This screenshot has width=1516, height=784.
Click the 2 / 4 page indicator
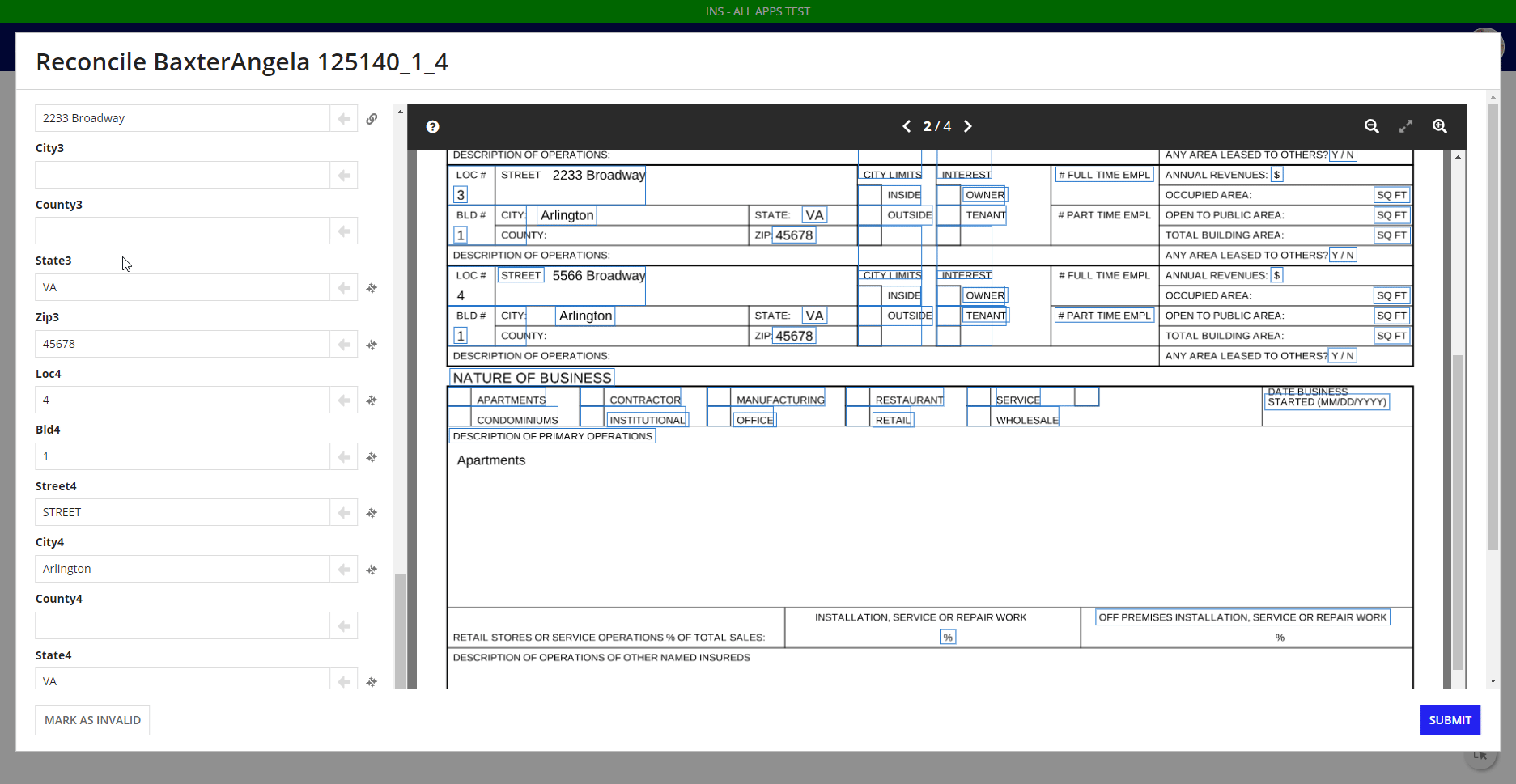click(x=937, y=126)
